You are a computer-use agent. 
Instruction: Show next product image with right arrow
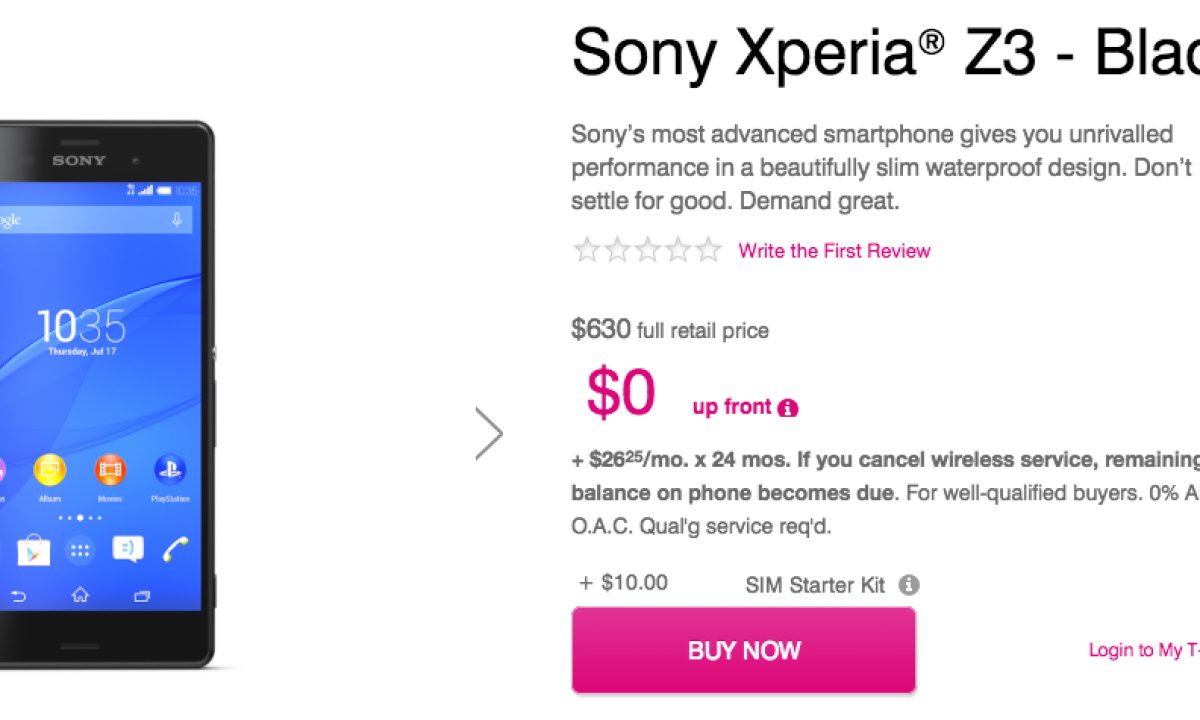click(489, 434)
